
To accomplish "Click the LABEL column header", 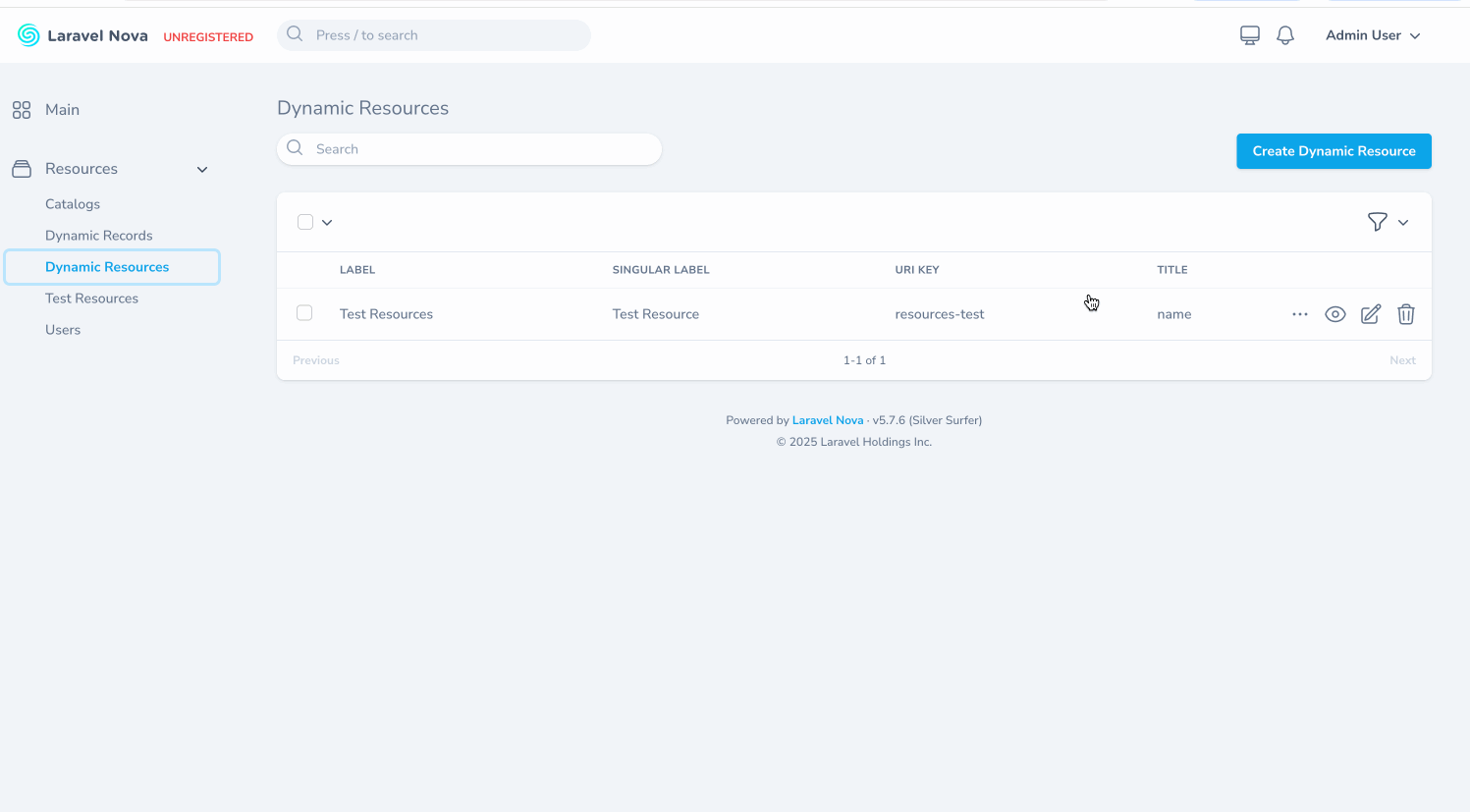I will click(357, 270).
